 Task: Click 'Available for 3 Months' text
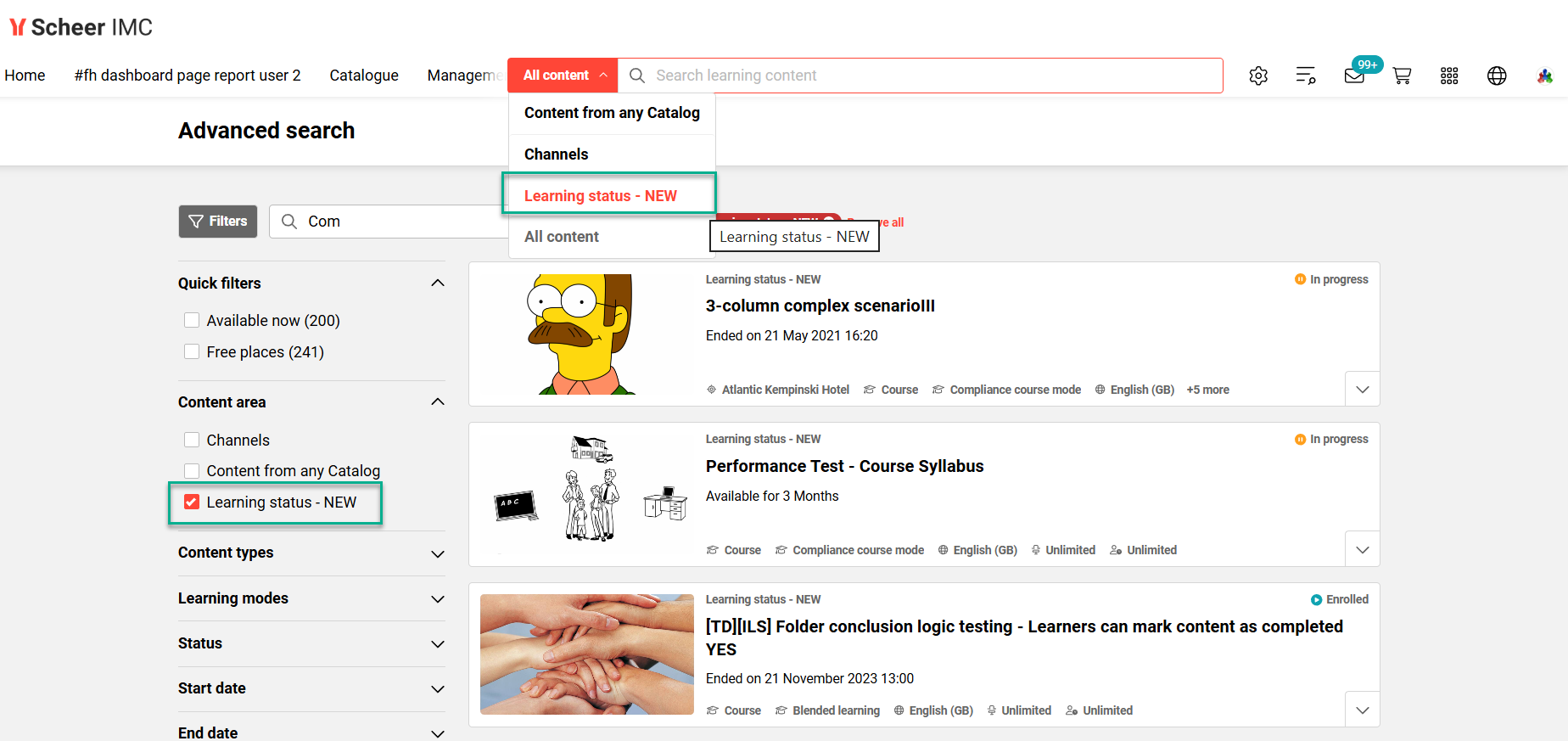772,496
